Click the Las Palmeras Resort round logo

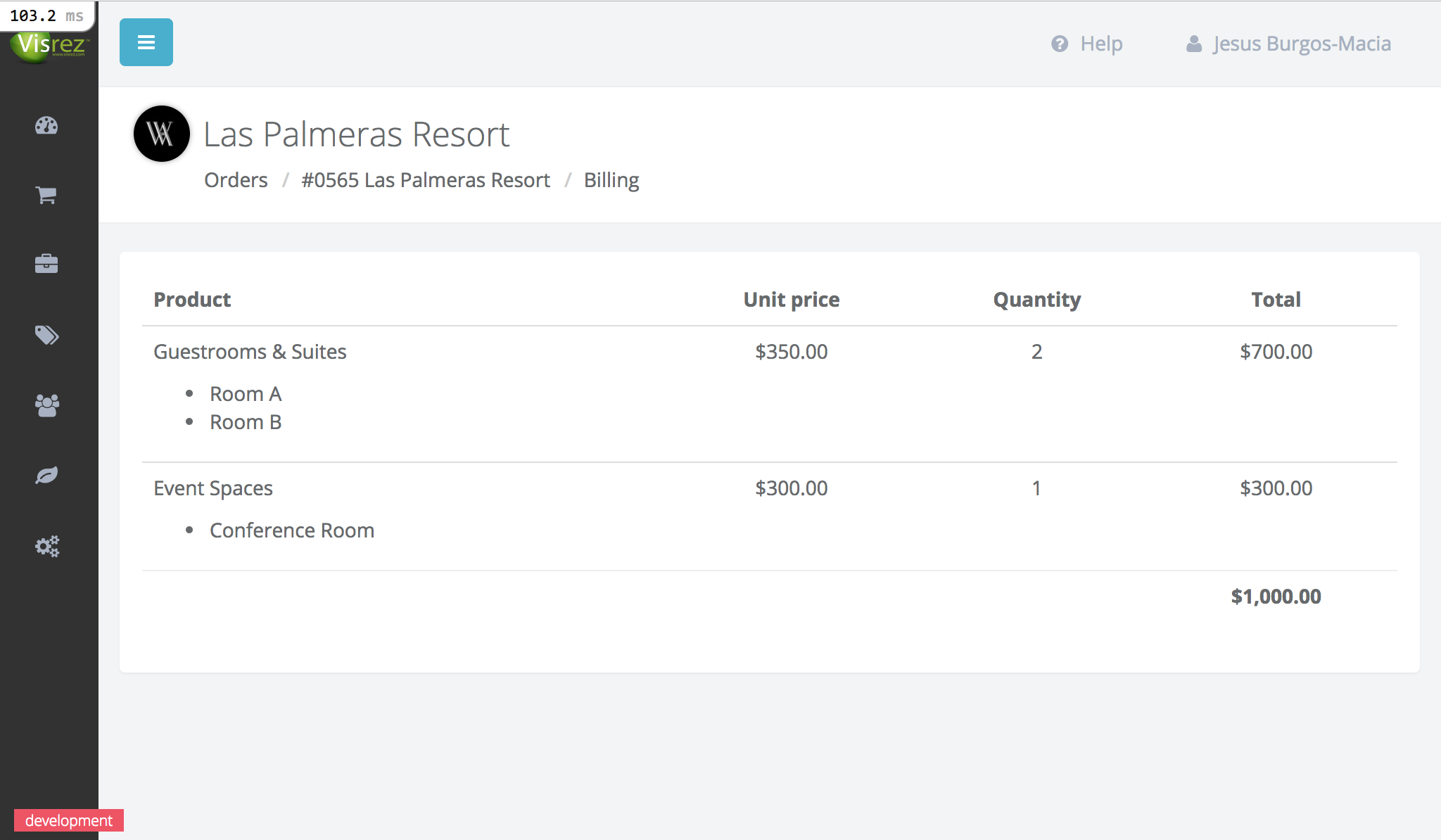[162, 134]
